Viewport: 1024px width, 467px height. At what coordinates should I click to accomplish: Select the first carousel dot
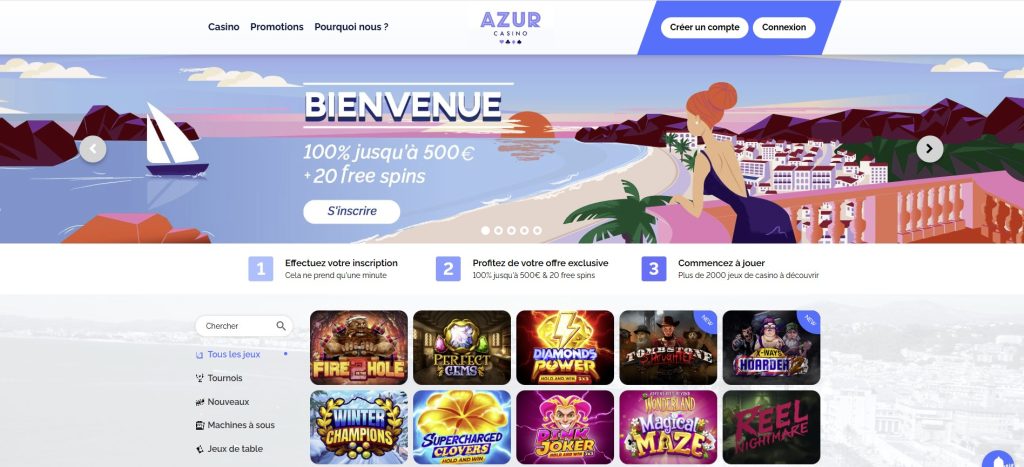(485, 231)
